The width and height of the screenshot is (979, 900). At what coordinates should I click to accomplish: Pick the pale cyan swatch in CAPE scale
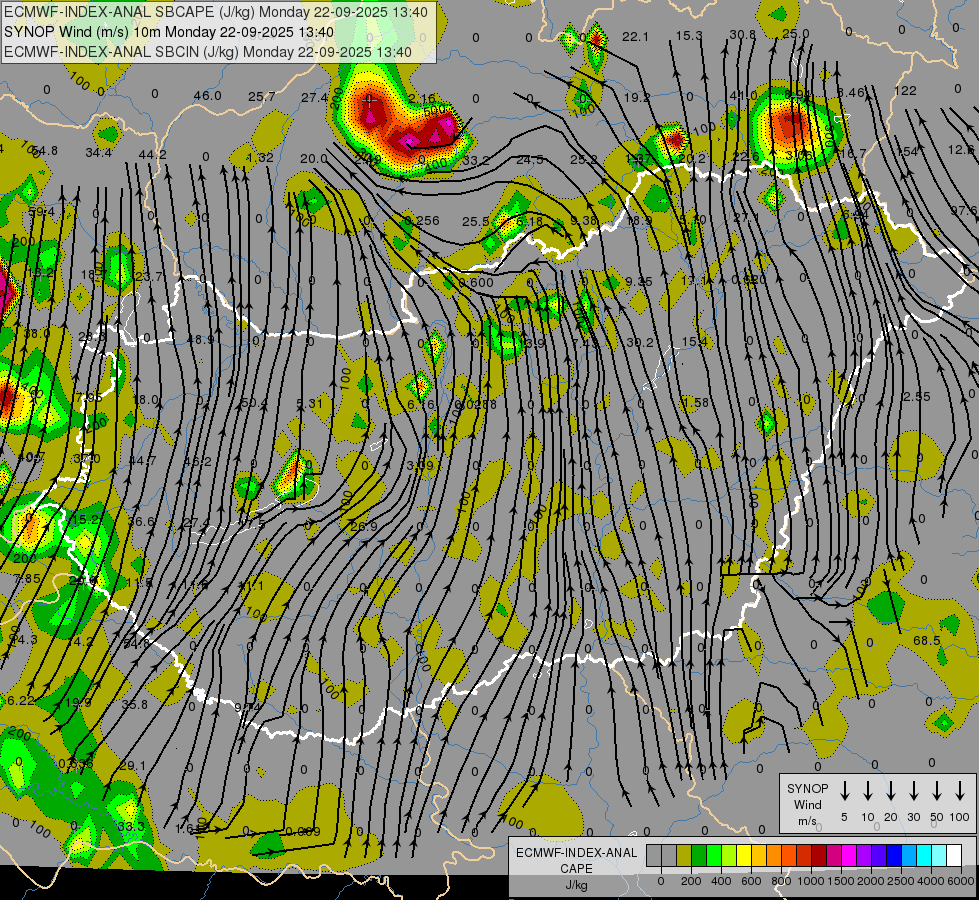[x=938, y=855]
